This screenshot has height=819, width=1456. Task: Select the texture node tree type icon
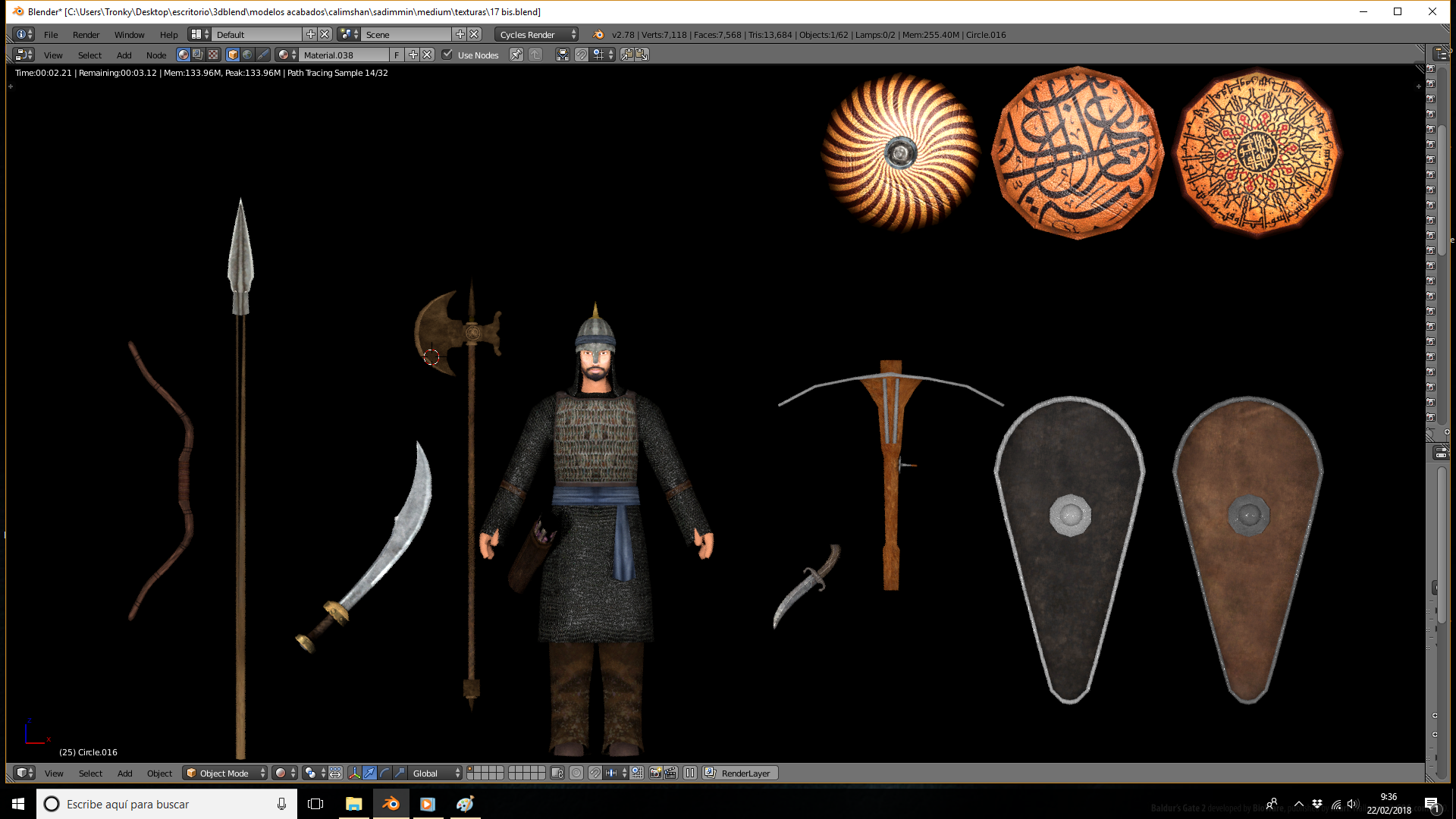[x=213, y=55]
